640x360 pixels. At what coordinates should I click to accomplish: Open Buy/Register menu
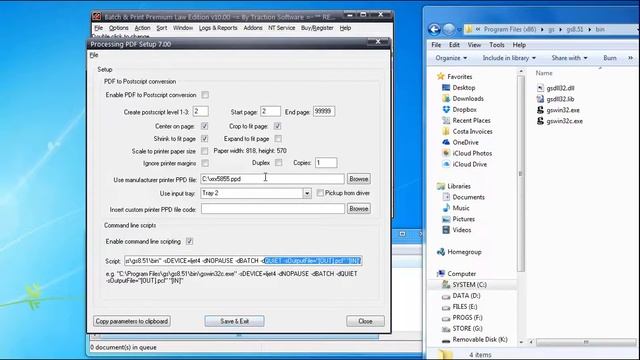click(317, 28)
